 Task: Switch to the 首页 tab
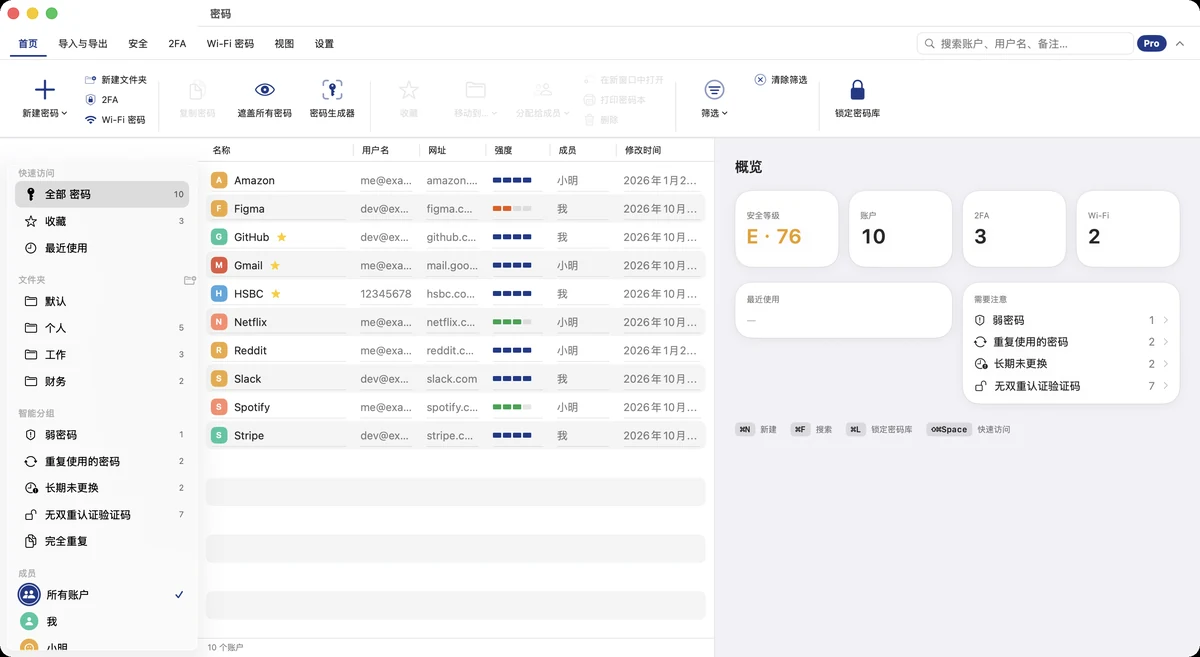pos(28,44)
